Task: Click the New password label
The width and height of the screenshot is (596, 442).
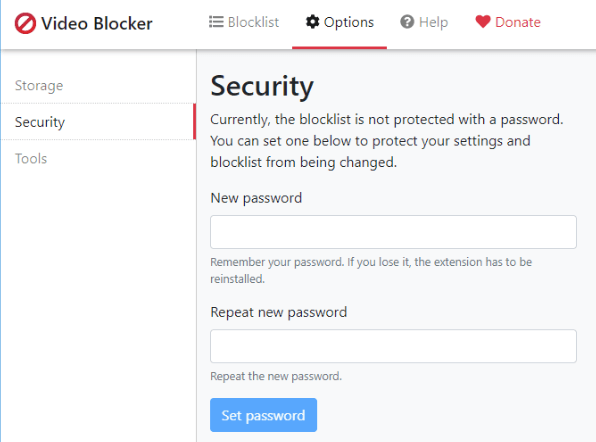Action: 256,198
